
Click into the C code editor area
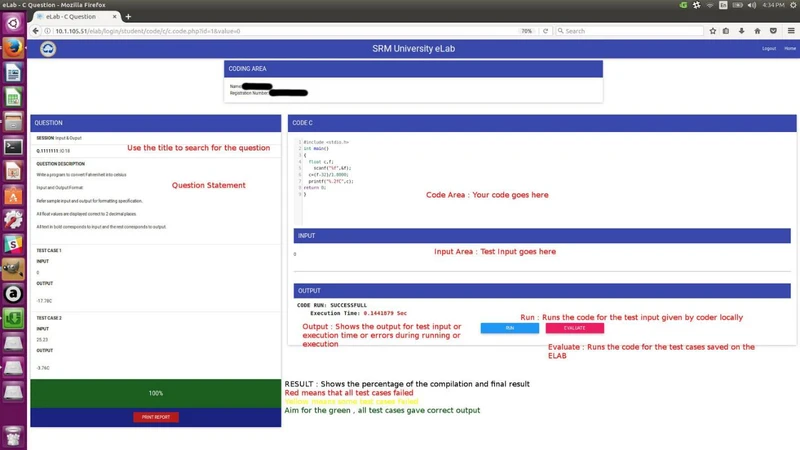click(540, 180)
